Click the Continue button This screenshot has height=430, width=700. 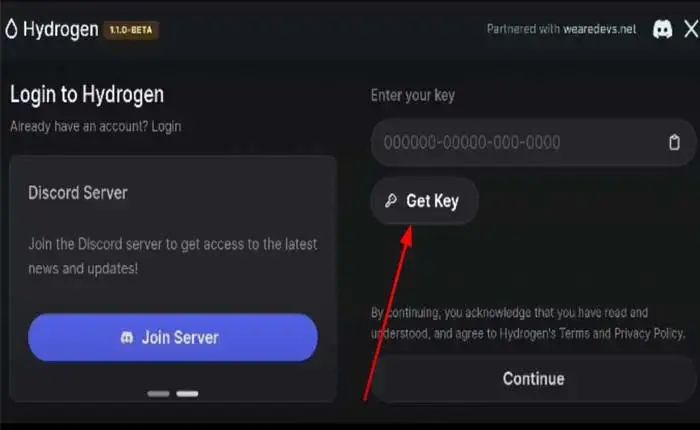tap(533, 379)
